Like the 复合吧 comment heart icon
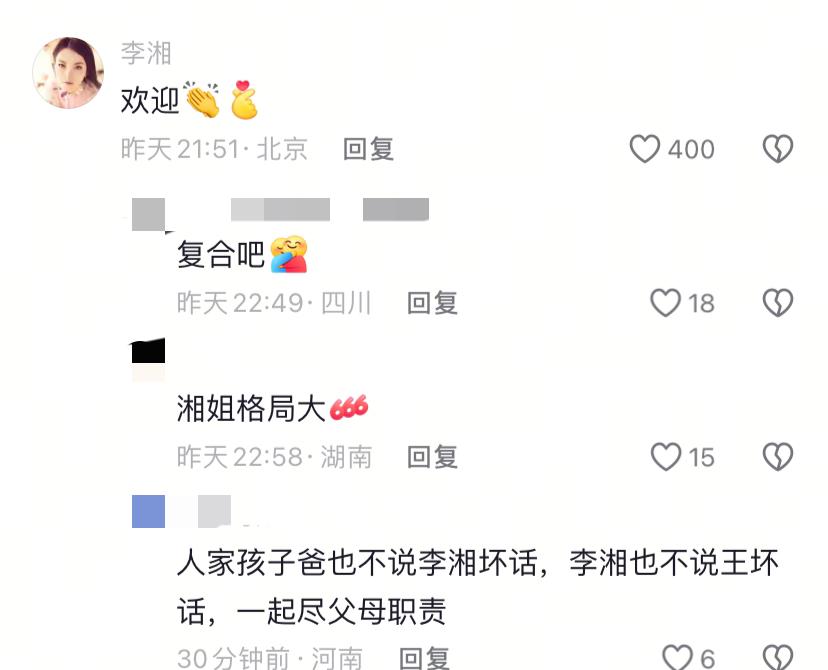Screen dimensions: 828x670 coord(665,303)
